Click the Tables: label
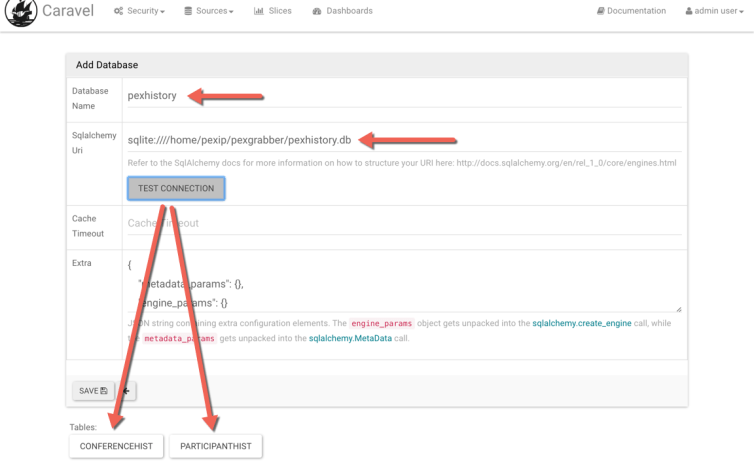 83,427
